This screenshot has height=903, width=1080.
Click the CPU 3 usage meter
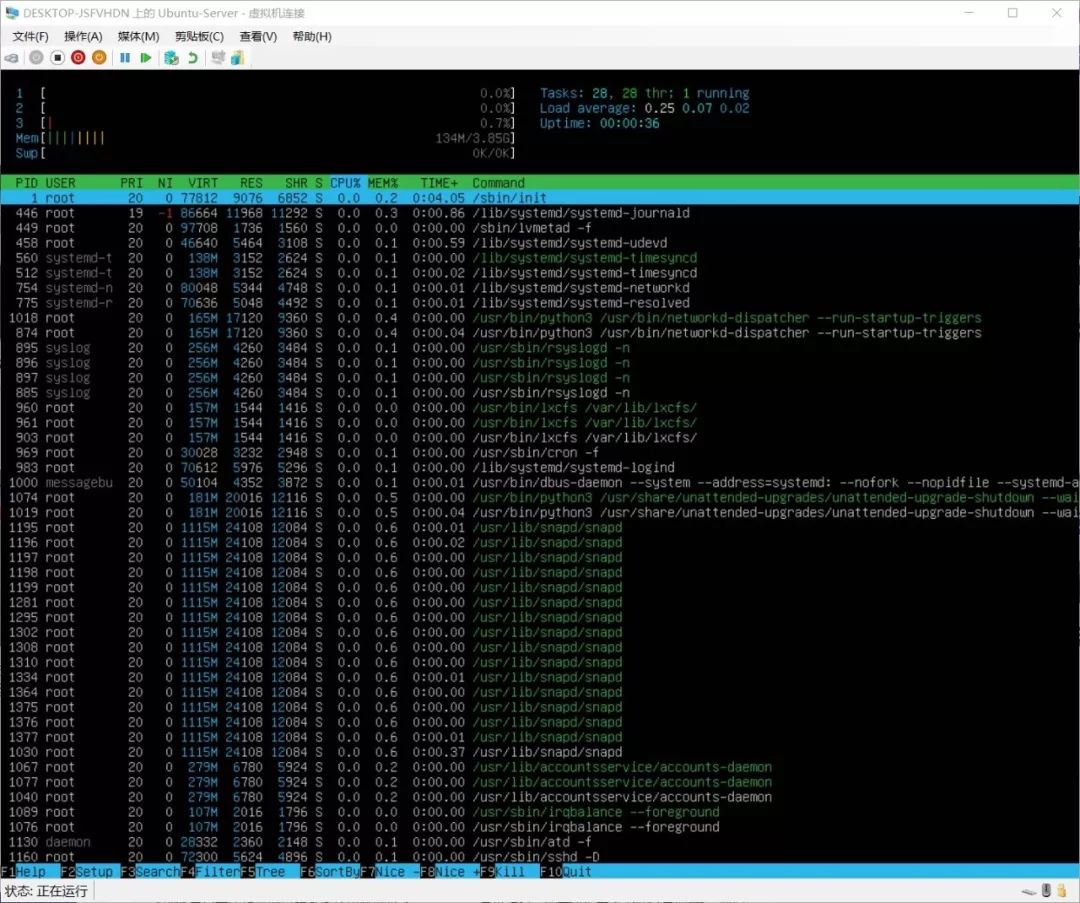point(265,123)
